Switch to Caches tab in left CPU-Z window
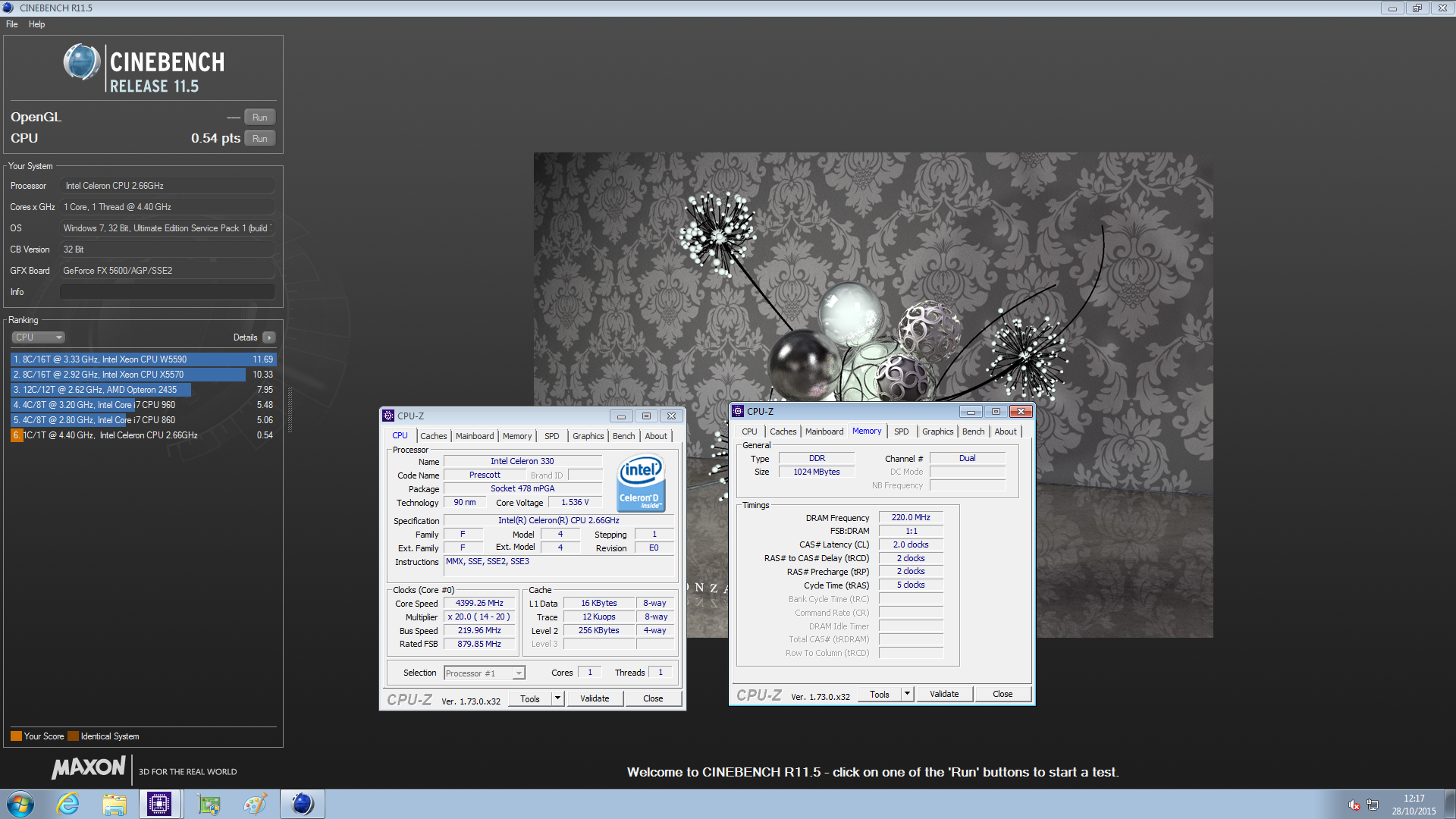The image size is (1456, 819). 433,436
